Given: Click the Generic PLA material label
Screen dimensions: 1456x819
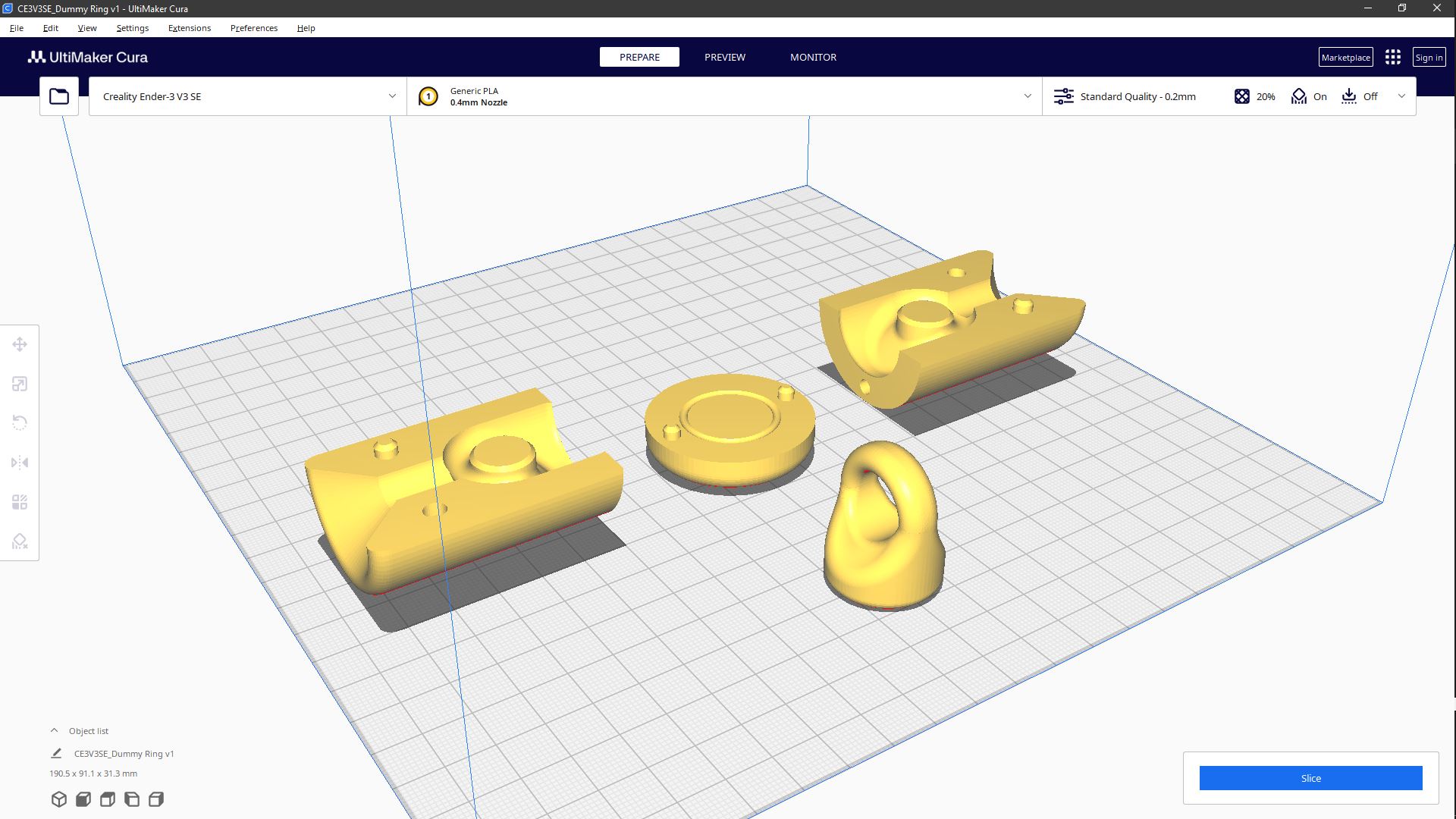Looking at the screenshot, I should tap(474, 90).
